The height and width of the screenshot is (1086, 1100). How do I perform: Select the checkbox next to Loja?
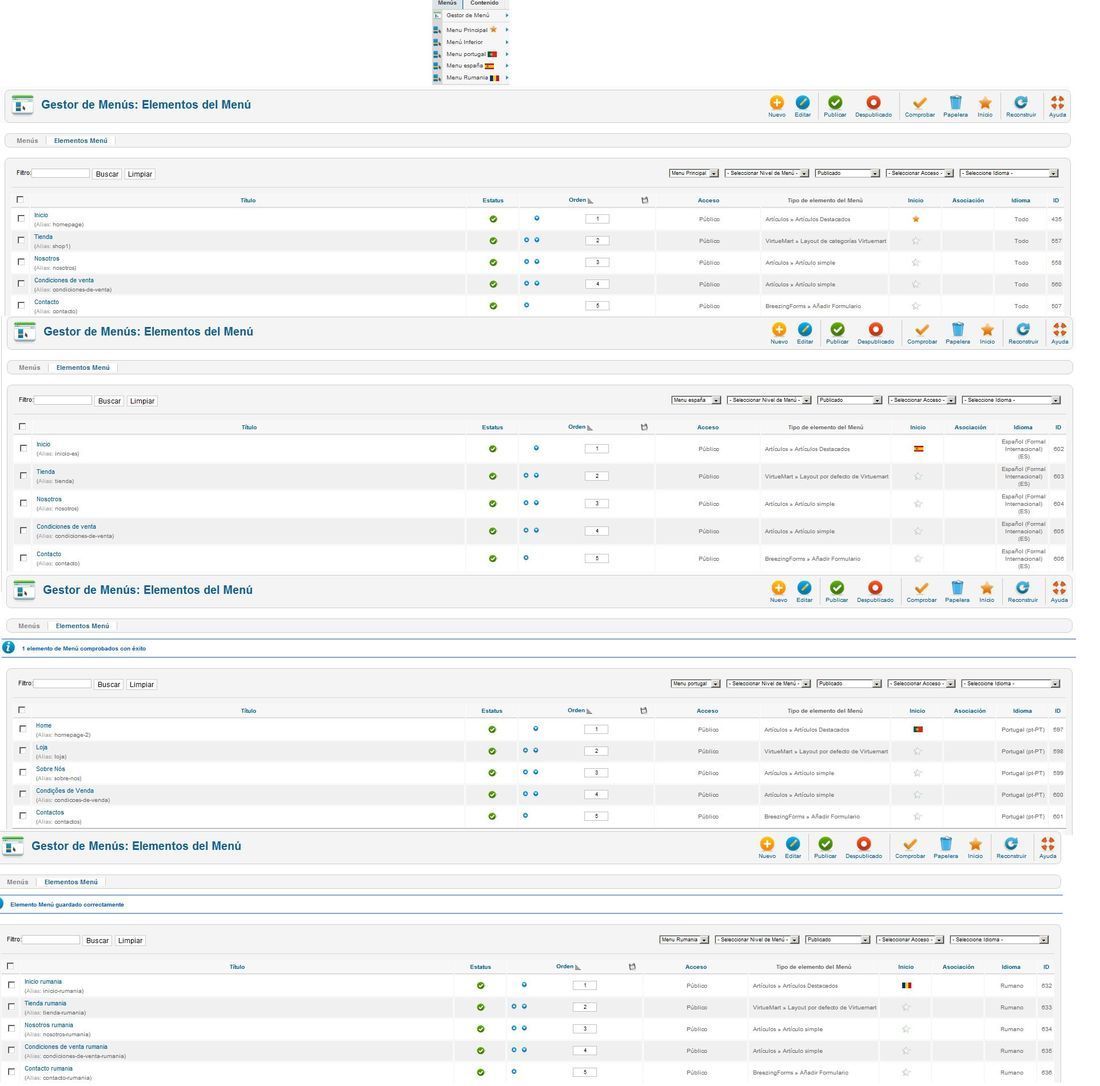22,751
